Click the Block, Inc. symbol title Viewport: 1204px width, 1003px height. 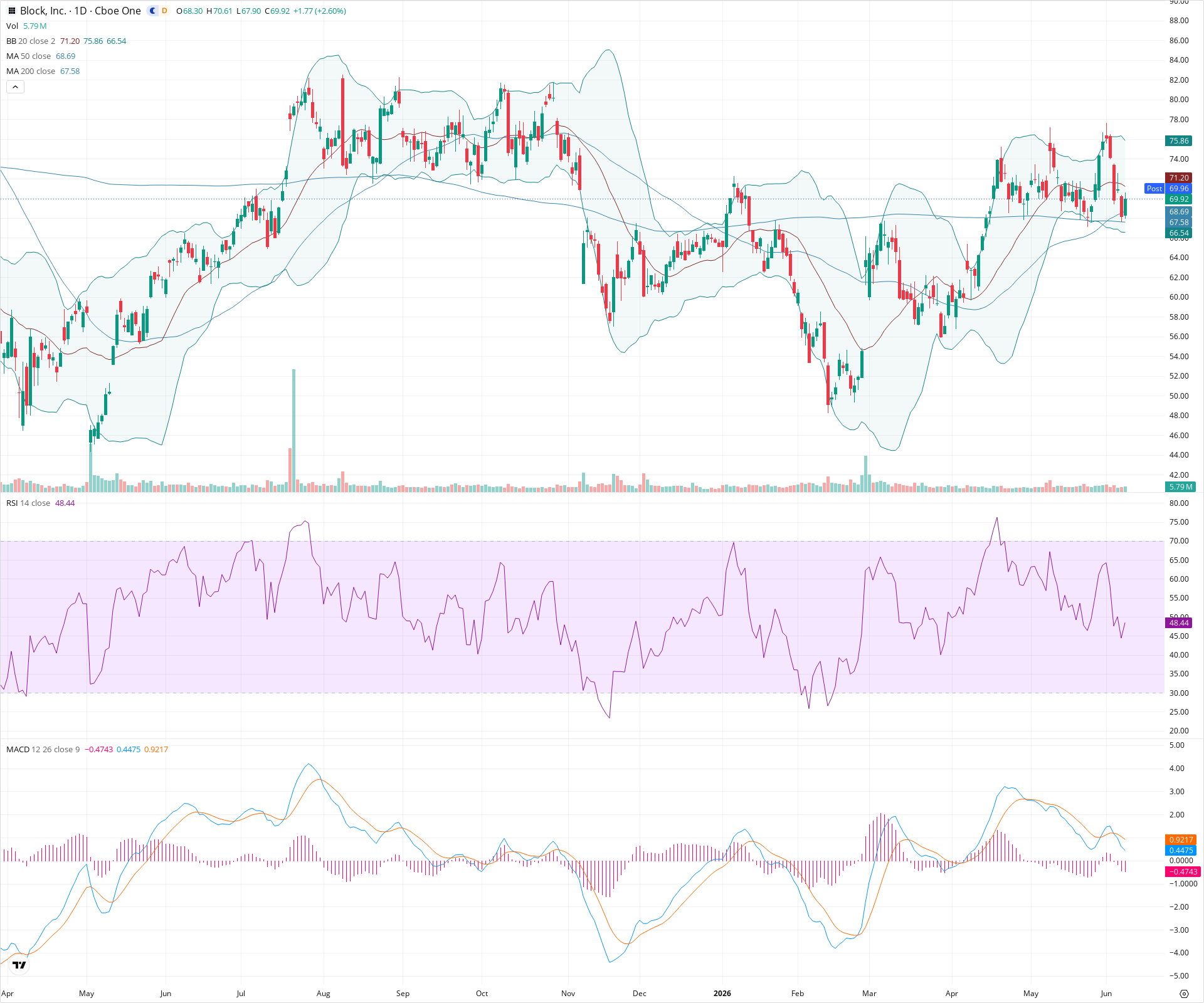point(43,11)
